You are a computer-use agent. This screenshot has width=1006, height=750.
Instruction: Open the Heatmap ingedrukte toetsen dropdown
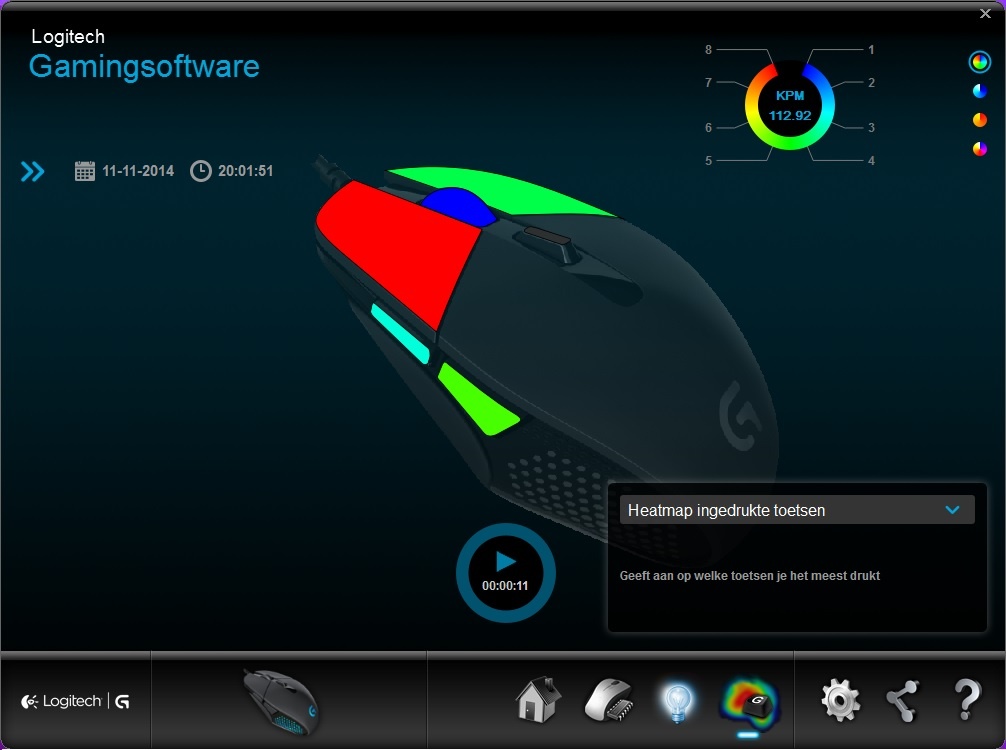click(x=797, y=510)
